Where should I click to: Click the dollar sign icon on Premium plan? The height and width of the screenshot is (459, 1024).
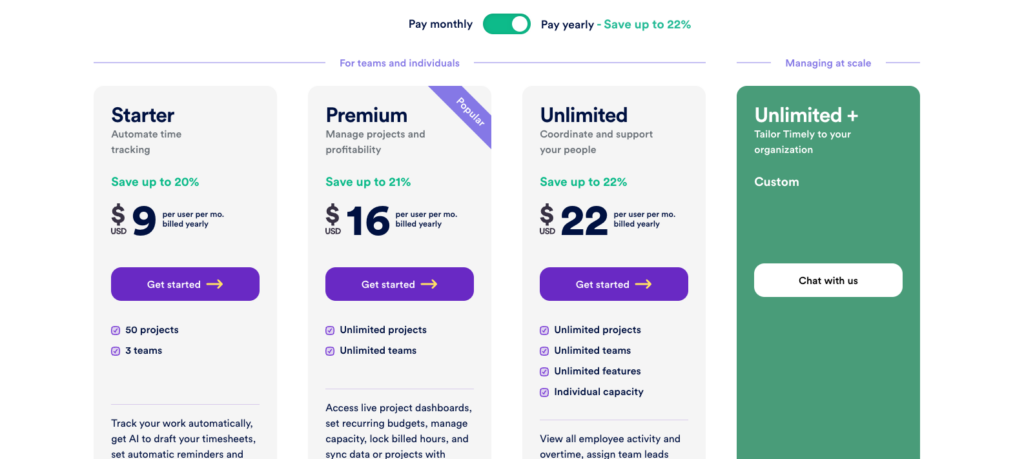point(333,215)
